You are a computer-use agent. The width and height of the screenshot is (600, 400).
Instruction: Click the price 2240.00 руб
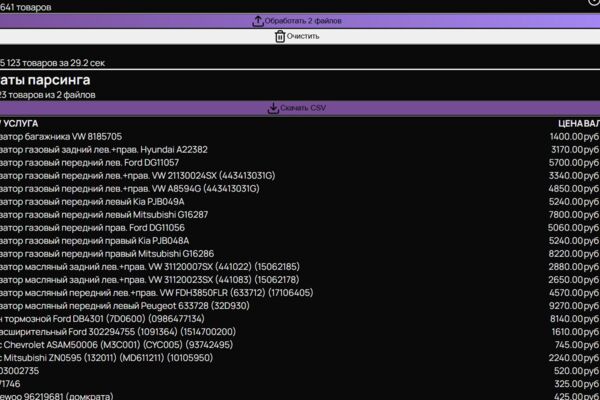[x=574, y=358]
